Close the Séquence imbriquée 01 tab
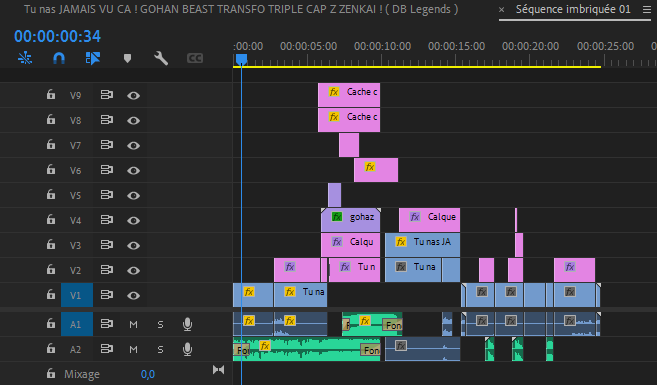Screen dimensions: 657x385 click(x=502, y=9)
